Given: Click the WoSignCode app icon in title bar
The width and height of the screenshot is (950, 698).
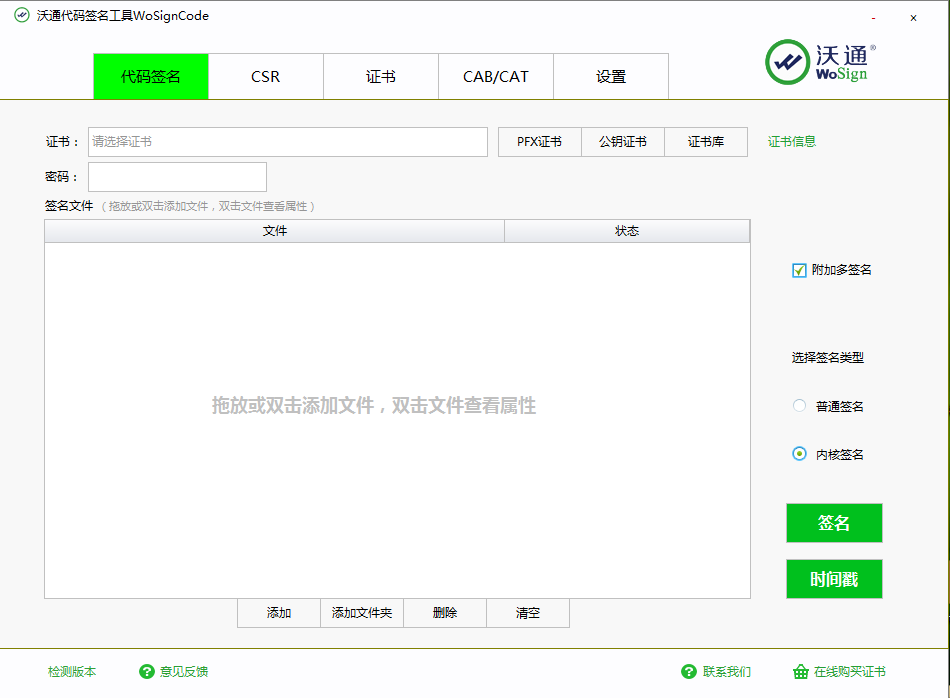Looking at the screenshot, I should (22, 15).
